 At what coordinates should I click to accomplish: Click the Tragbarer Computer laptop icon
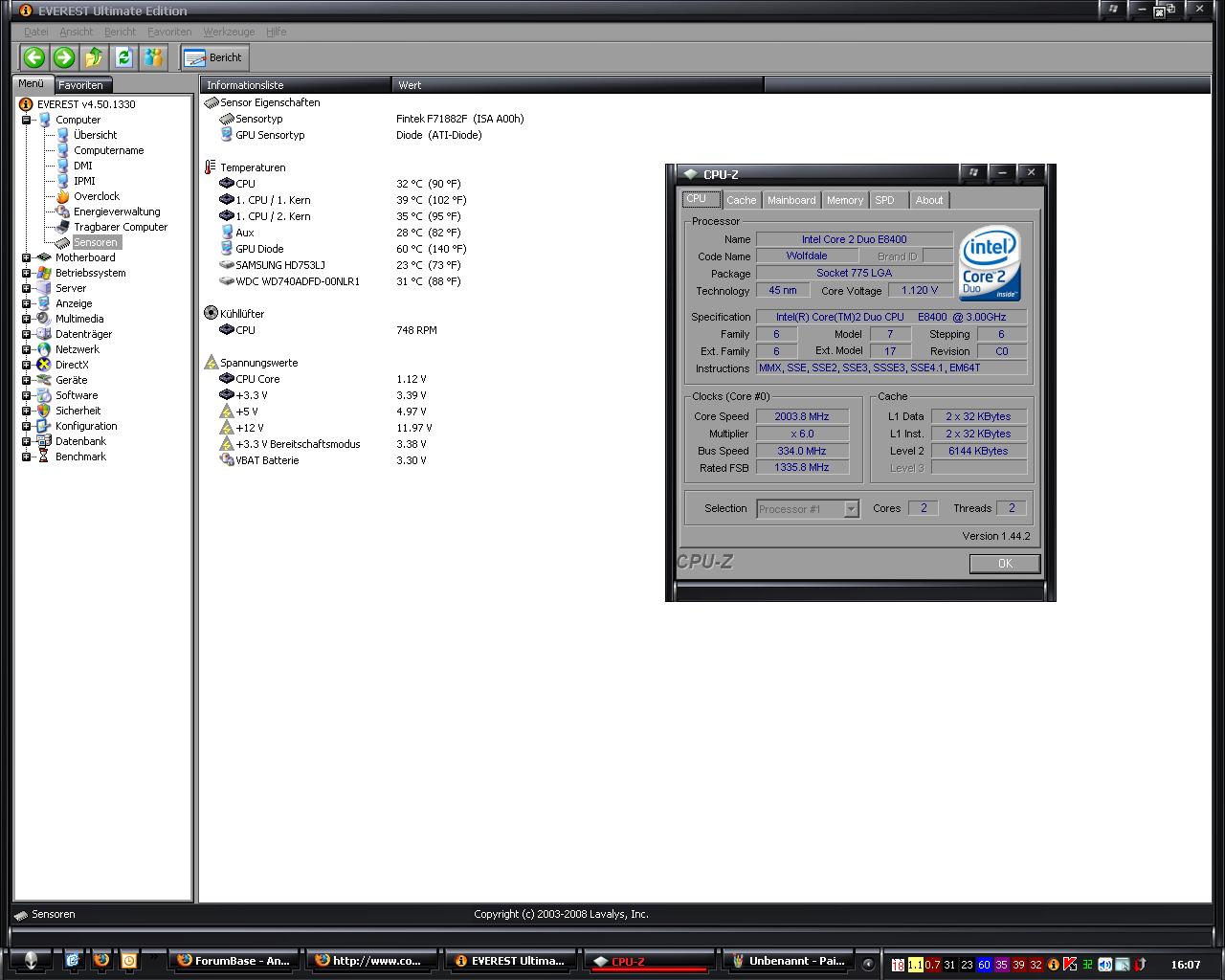(x=63, y=227)
